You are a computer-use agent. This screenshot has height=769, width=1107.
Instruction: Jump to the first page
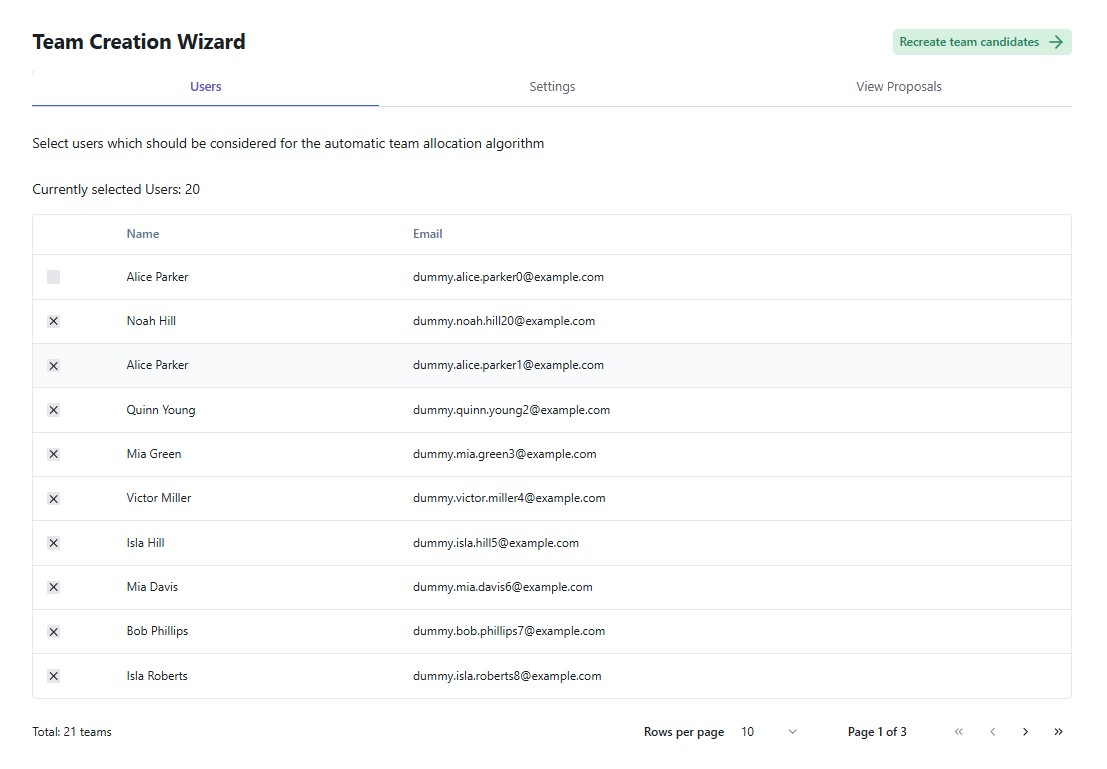(959, 732)
